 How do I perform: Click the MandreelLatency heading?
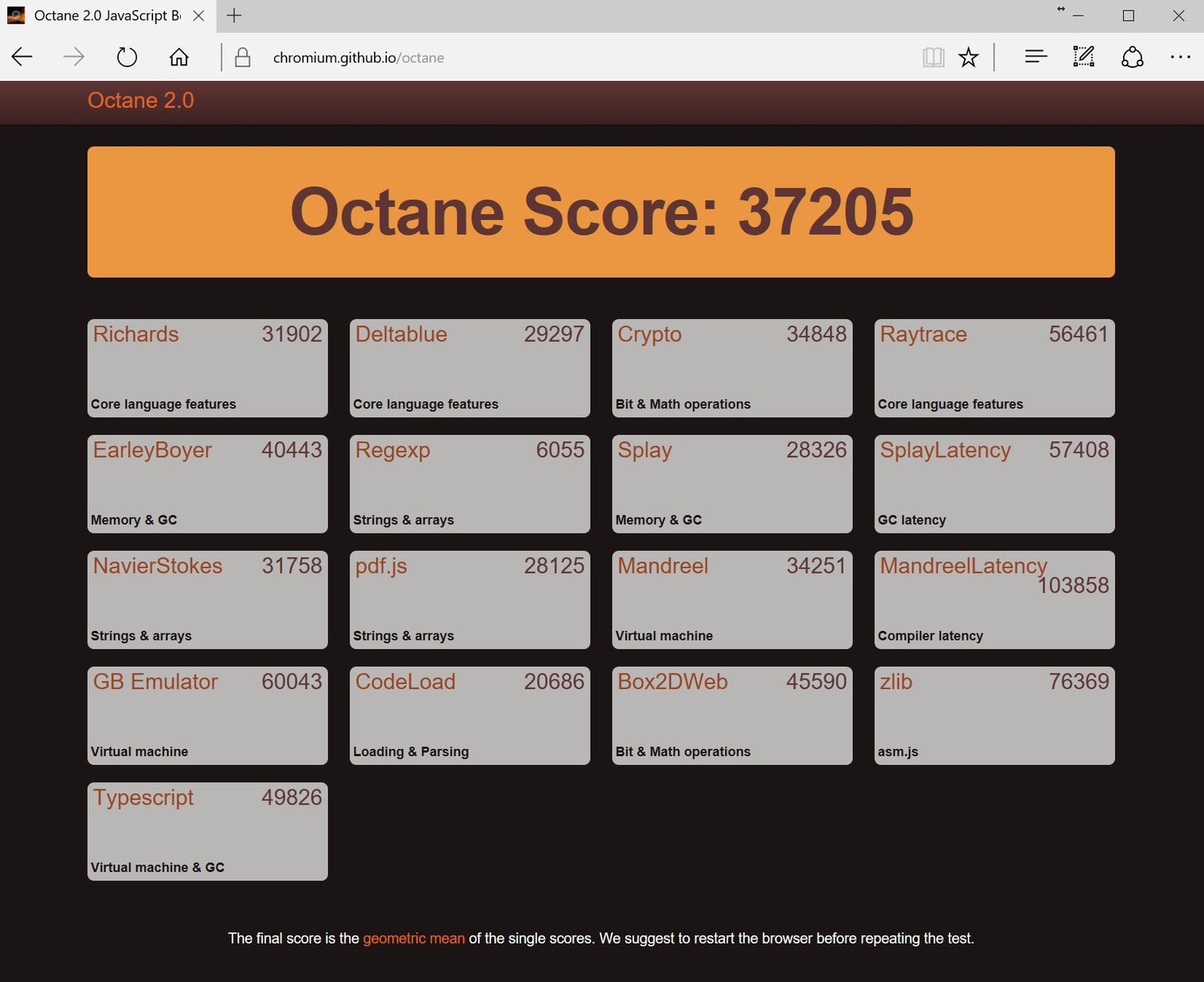(x=963, y=566)
